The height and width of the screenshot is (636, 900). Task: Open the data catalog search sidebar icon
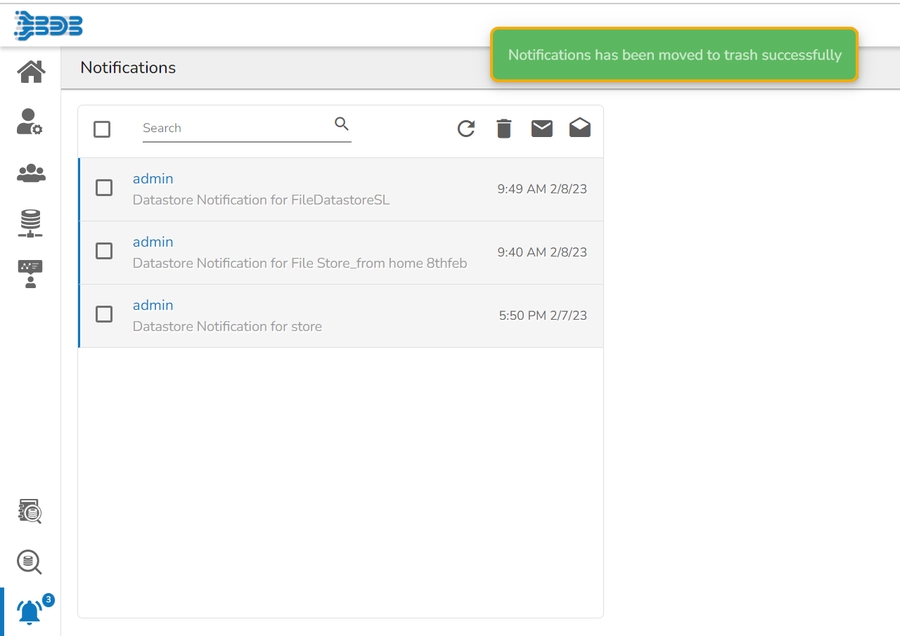click(30, 511)
